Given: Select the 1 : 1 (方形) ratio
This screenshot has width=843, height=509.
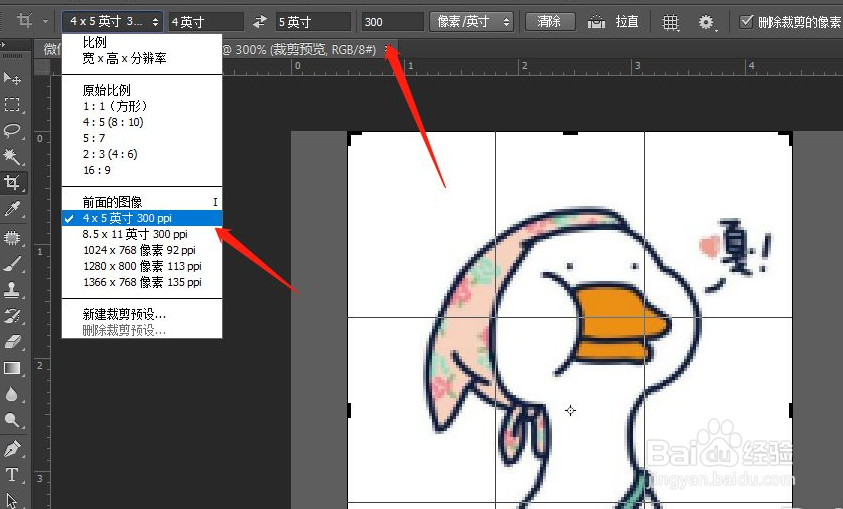Looking at the screenshot, I should pos(115,106).
